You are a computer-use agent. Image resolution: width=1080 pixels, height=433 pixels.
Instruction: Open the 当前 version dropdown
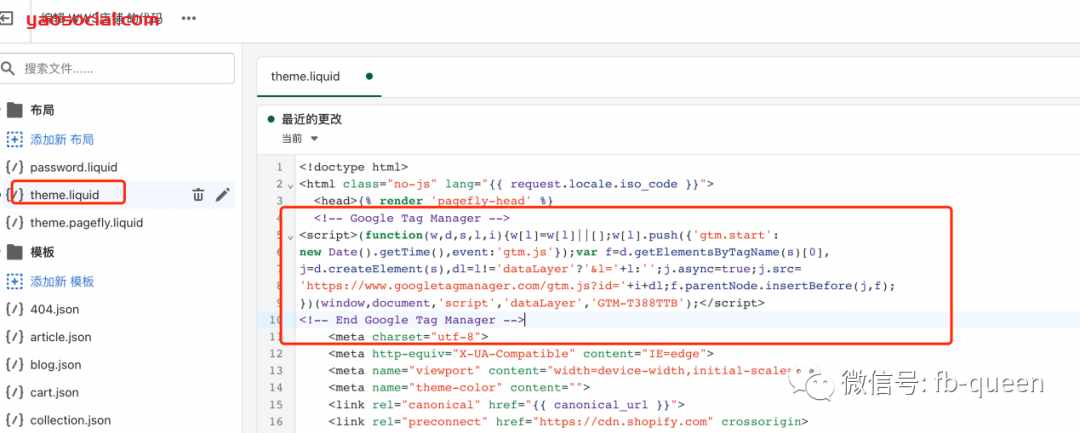(x=300, y=138)
